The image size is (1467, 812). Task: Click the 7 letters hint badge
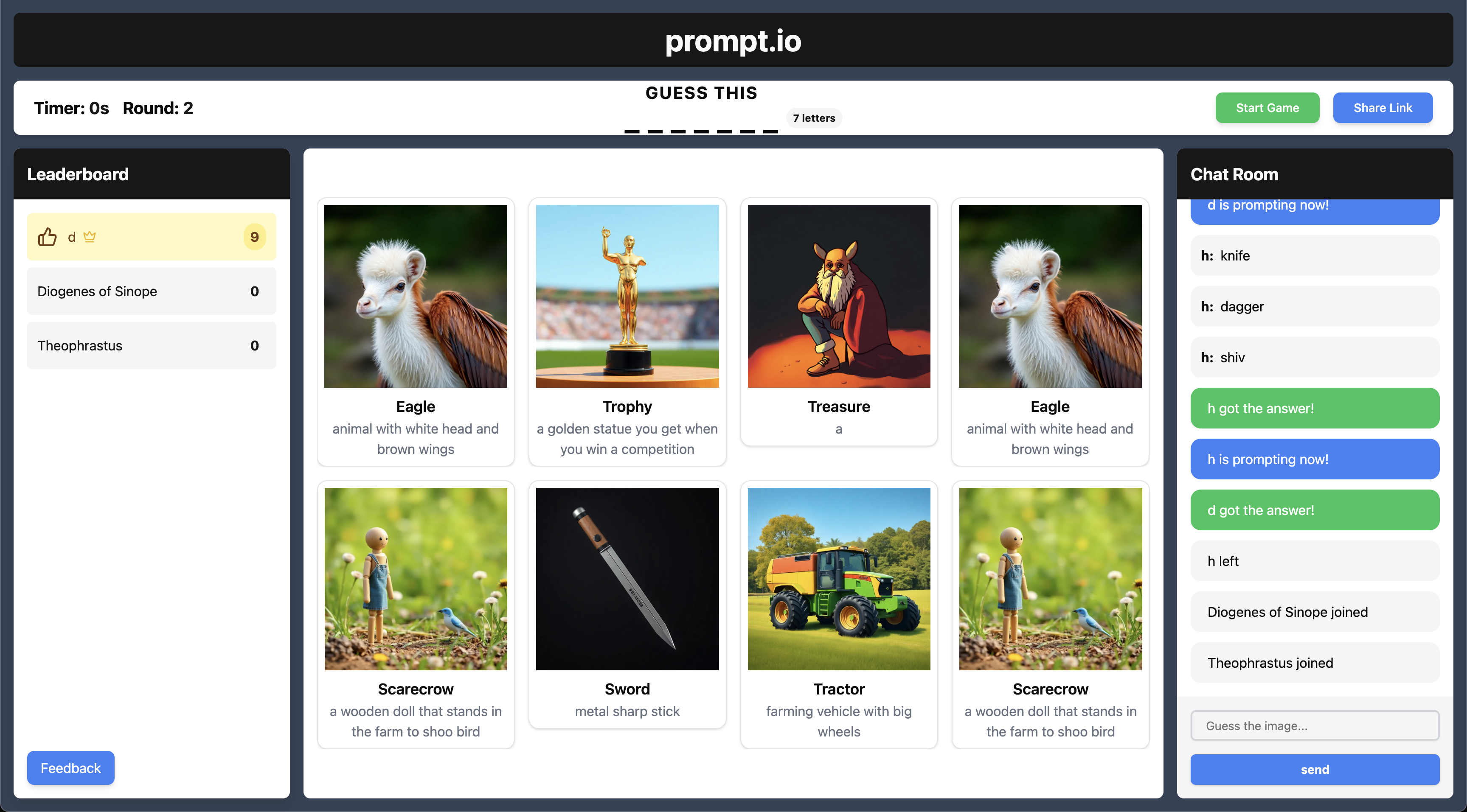pyautogui.click(x=814, y=118)
